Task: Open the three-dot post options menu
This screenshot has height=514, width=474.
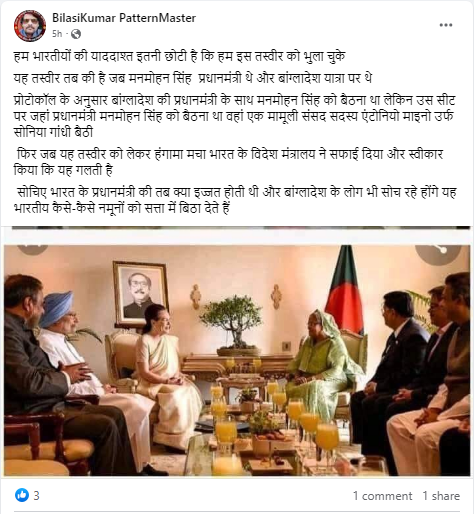Action: [446, 25]
